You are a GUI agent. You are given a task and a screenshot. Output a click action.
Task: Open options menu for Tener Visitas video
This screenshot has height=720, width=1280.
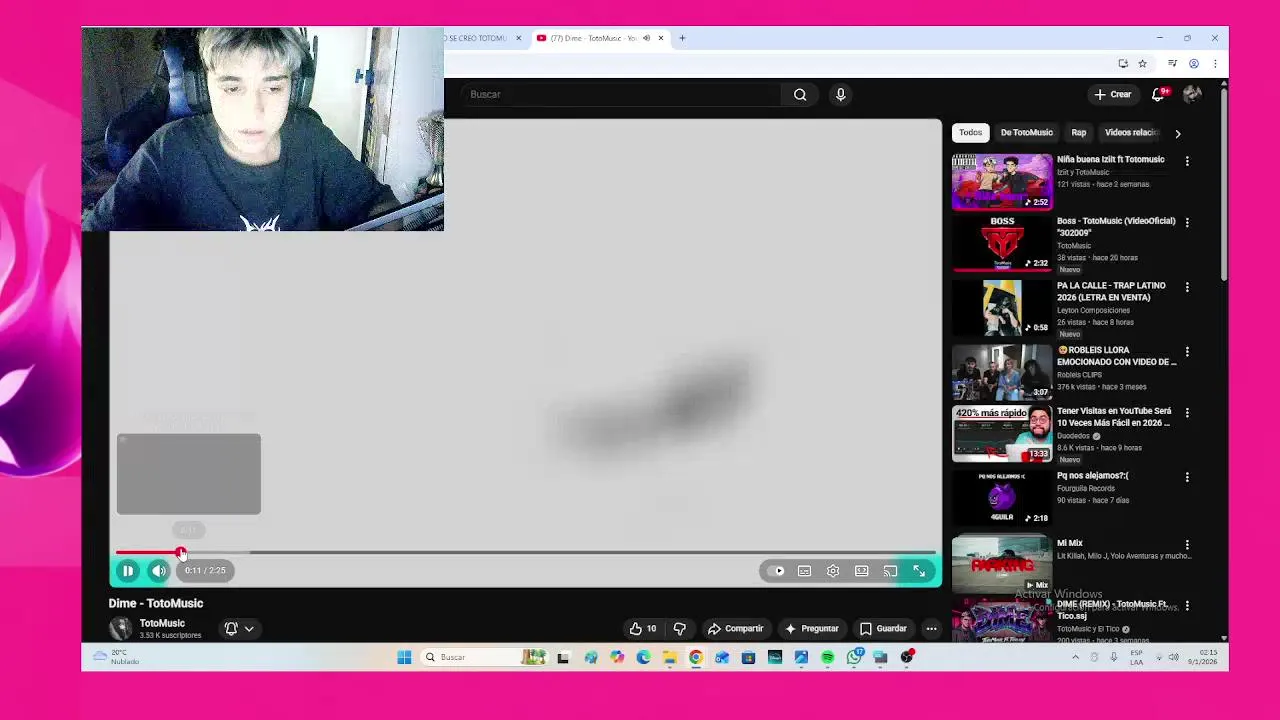pos(1187,413)
